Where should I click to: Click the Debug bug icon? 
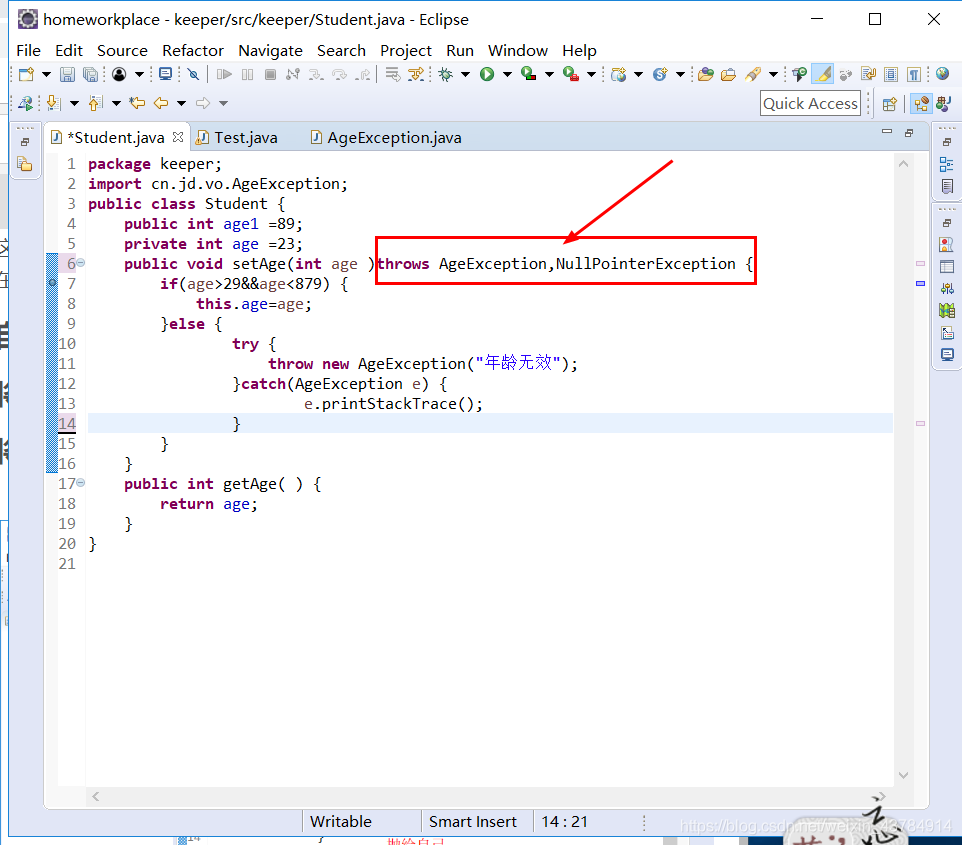point(445,74)
